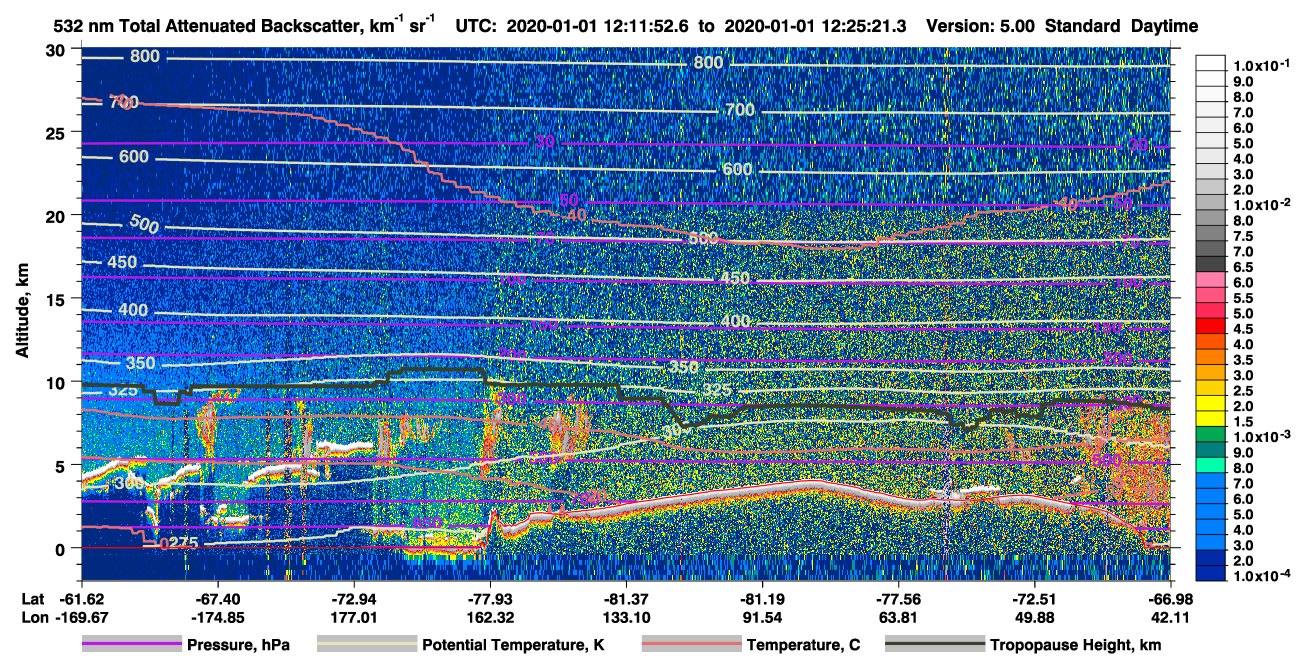Click the latitude value '-72.51'
Image resolution: width=1300 pixels, height=667 pixels.
[x=1035, y=598]
